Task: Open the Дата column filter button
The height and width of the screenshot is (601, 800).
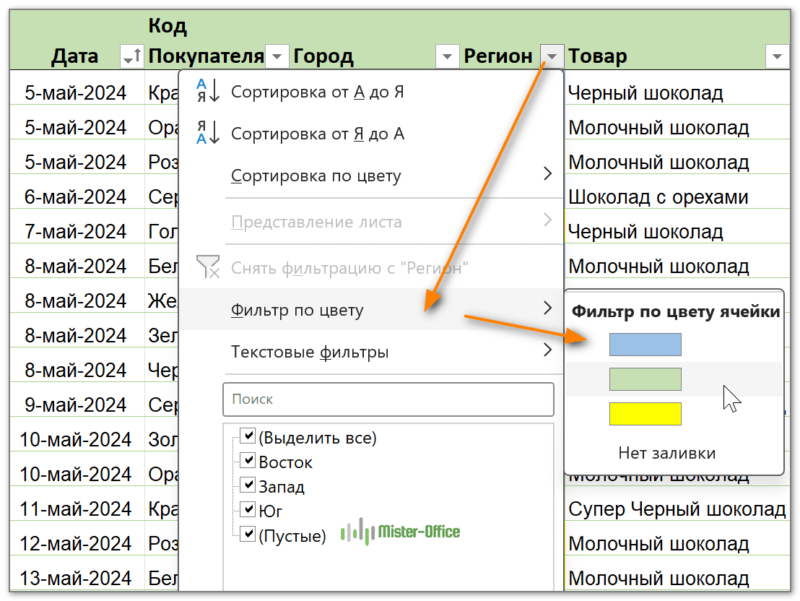Action: click(x=130, y=56)
